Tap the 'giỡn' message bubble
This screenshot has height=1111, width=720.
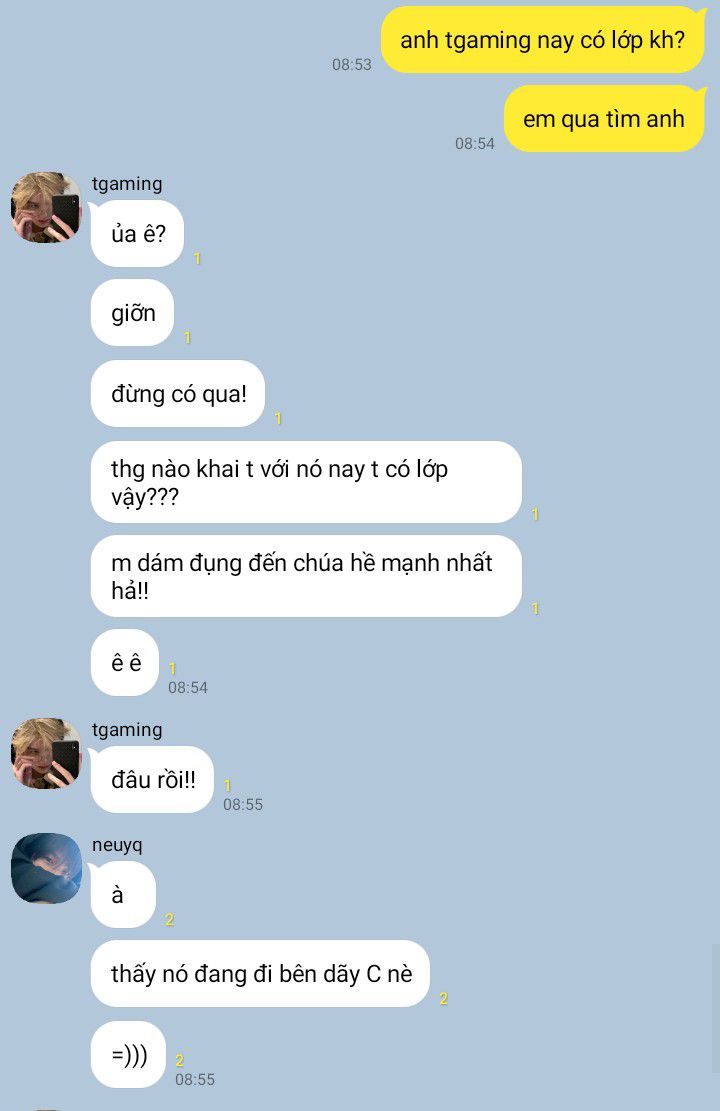point(133,312)
